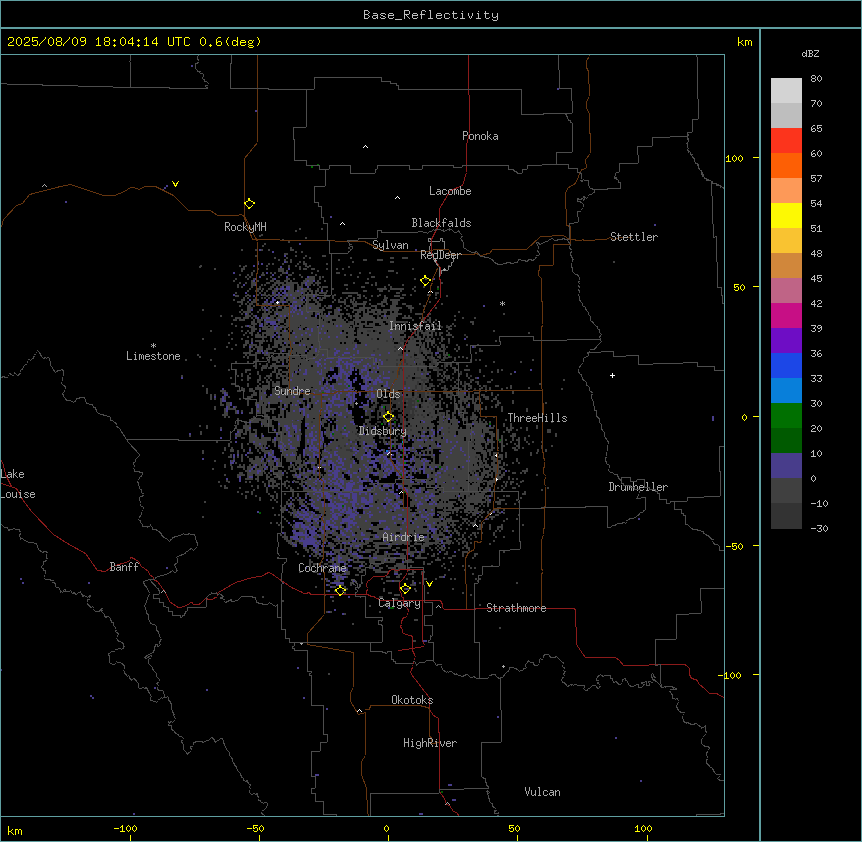Click the Cochrane label
This screenshot has width=862, height=842.
point(322,568)
